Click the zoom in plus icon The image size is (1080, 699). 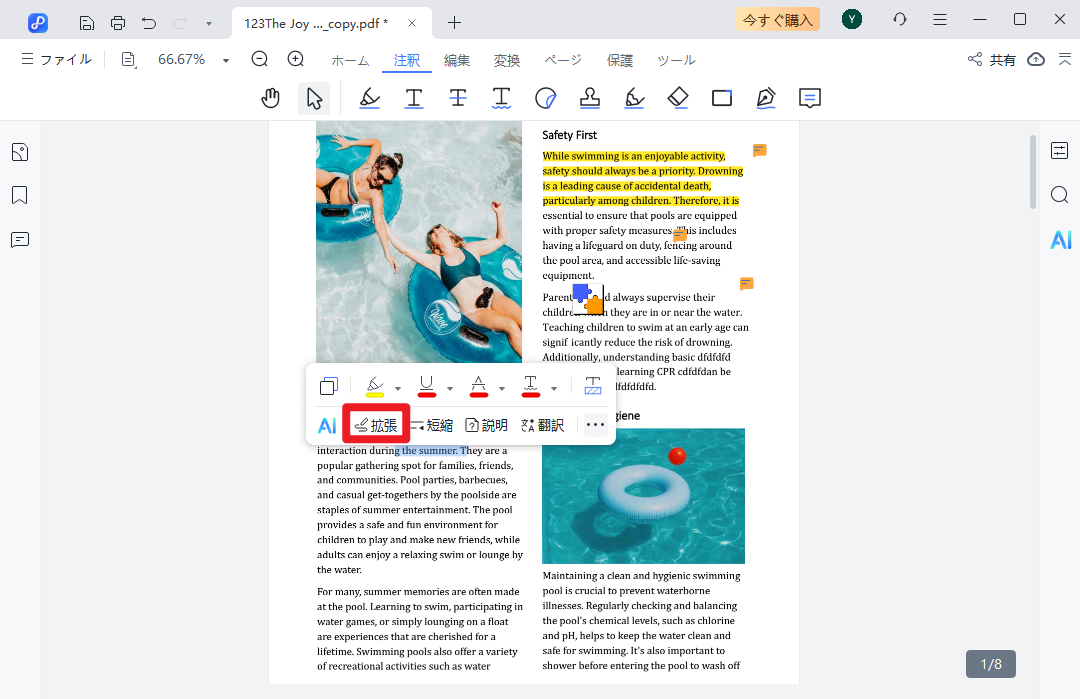pos(296,60)
